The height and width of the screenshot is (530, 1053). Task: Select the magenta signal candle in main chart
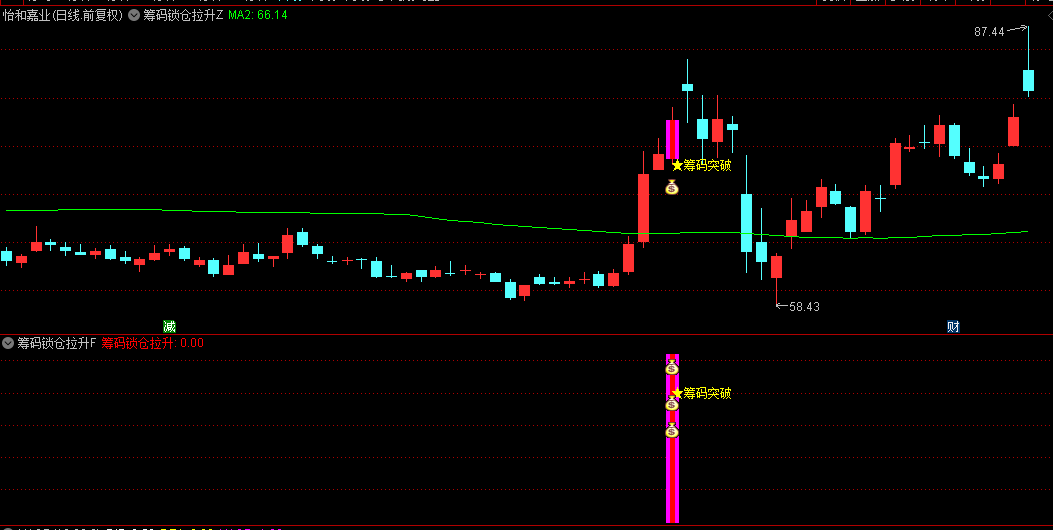pyautogui.click(x=672, y=139)
